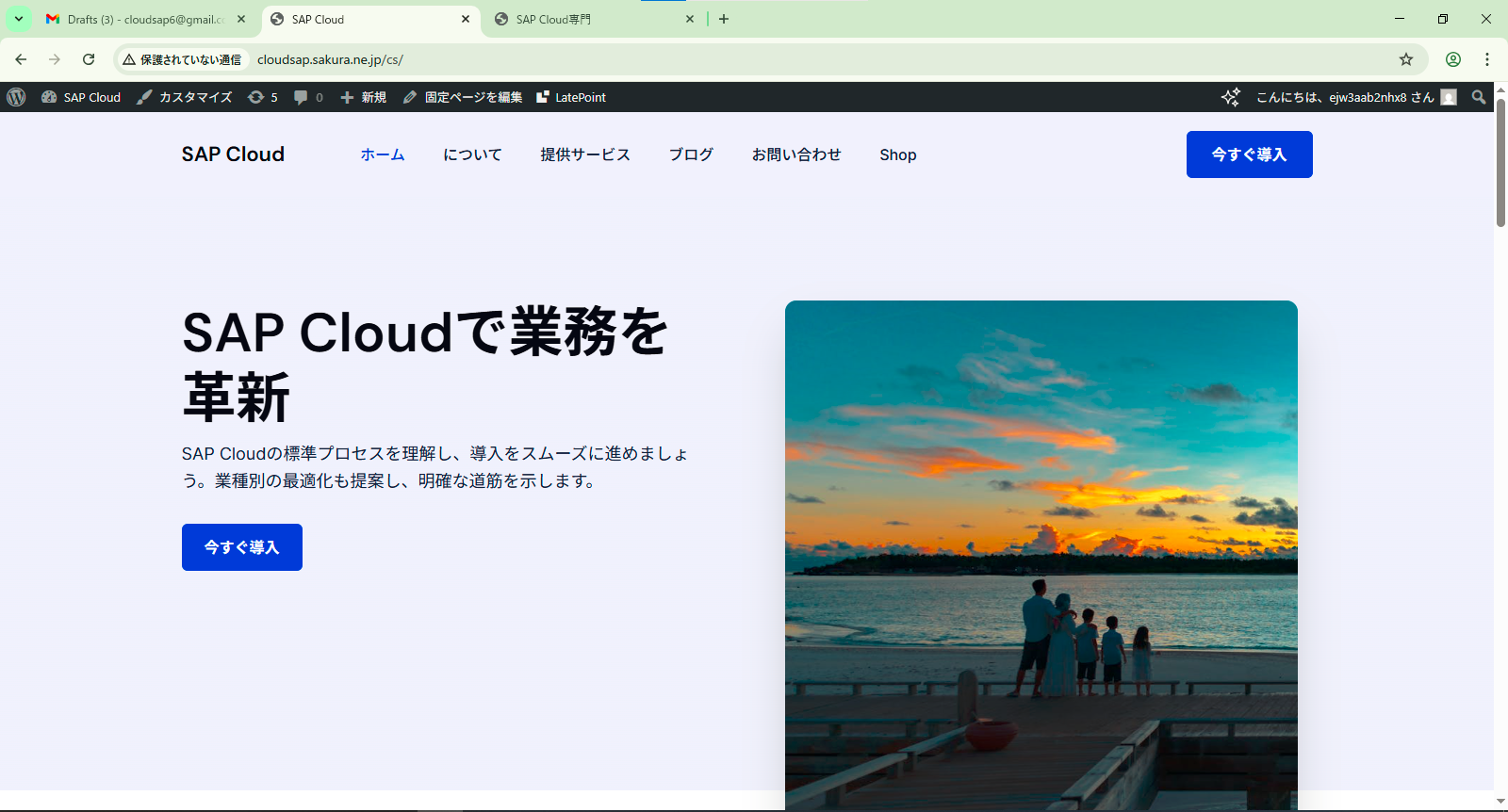This screenshot has height=812, width=1508.
Task: Click the scrollbar up arrow
Action: [1500, 89]
